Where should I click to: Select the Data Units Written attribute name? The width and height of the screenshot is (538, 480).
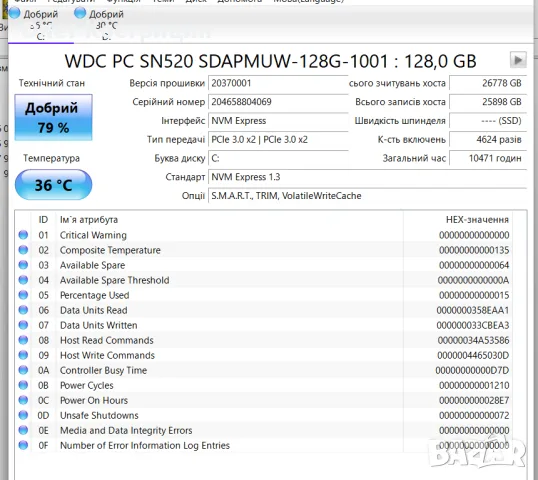[98, 325]
